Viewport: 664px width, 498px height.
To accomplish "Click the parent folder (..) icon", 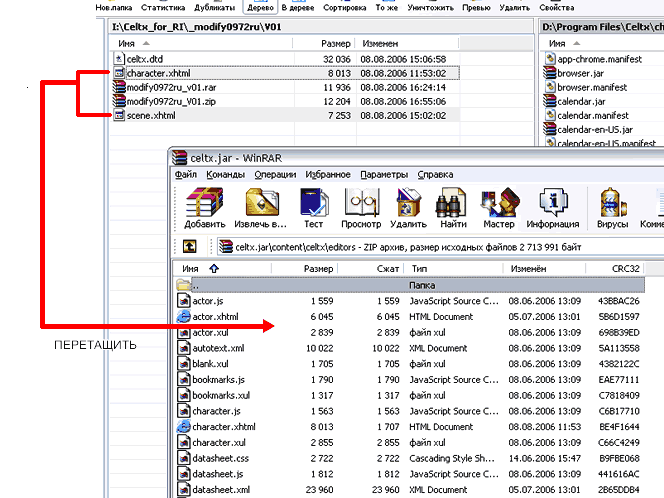I will (x=183, y=285).
